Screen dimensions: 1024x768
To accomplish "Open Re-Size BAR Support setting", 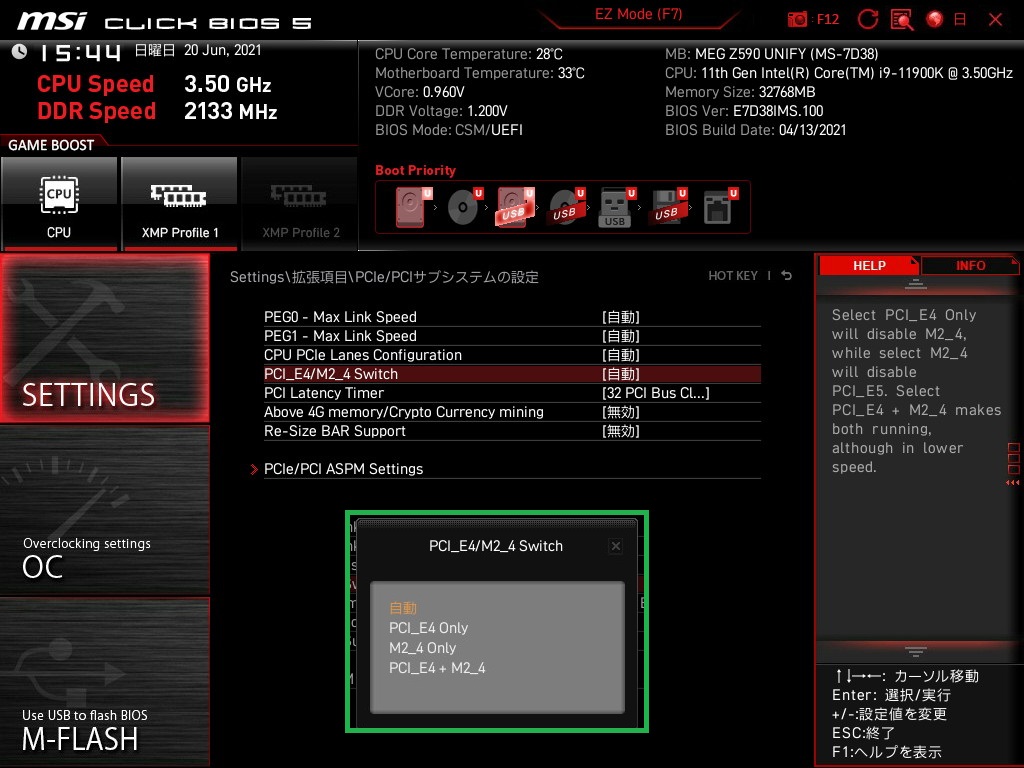I will pos(512,430).
